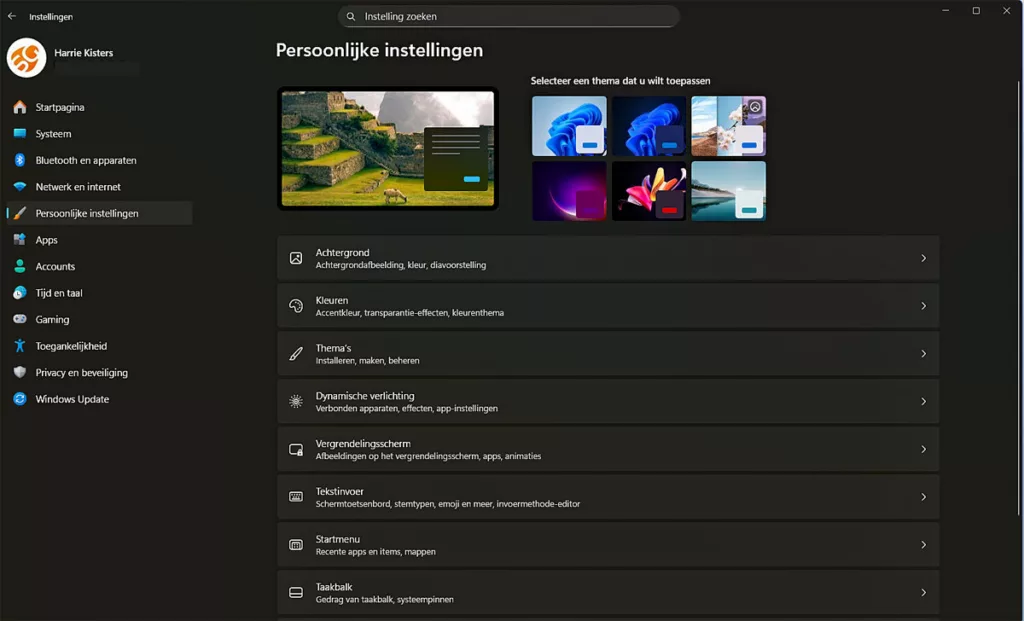
Task: Open Windows Update from the sidebar
Action: coord(70,399)
